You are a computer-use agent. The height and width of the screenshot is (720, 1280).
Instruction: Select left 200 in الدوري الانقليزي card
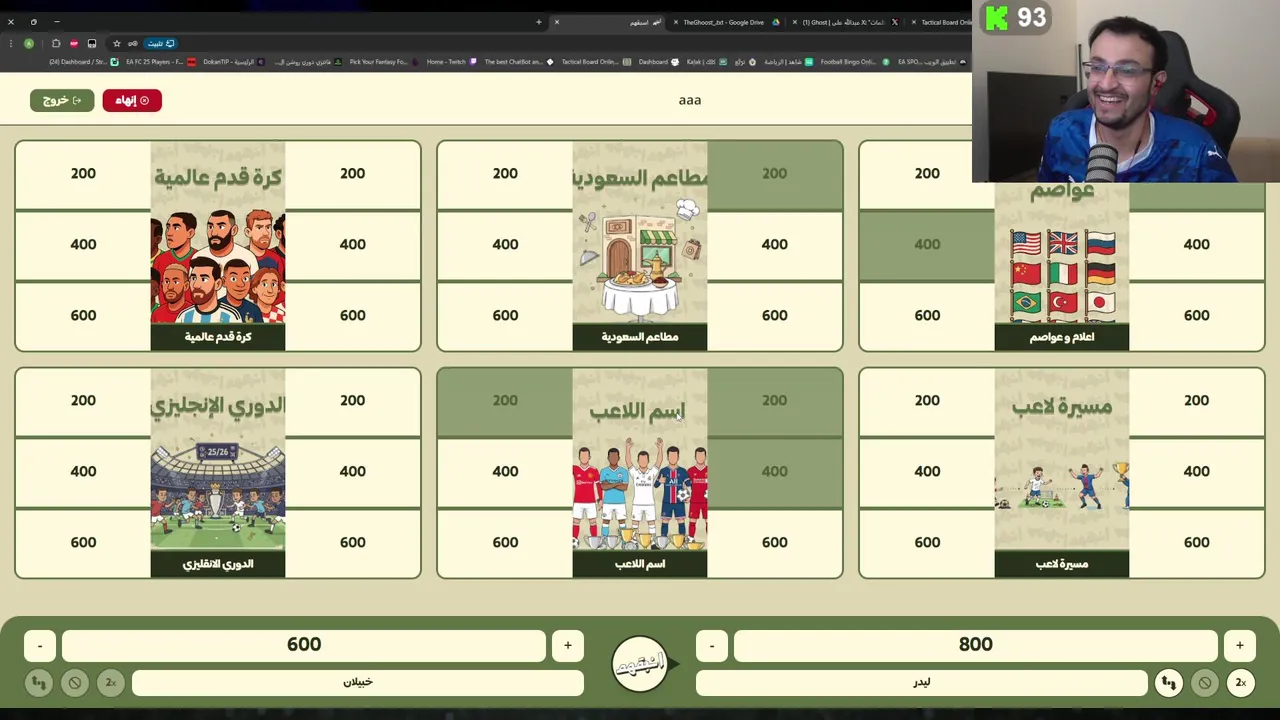click(x=83, y=401)
